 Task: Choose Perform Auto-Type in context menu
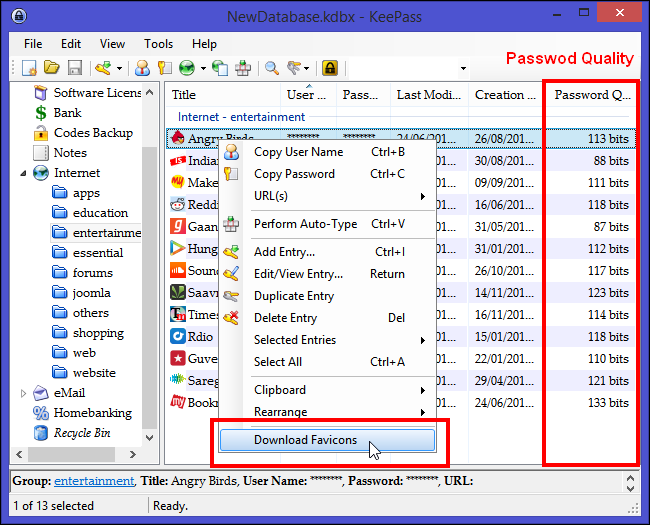(x=327, y=224)
